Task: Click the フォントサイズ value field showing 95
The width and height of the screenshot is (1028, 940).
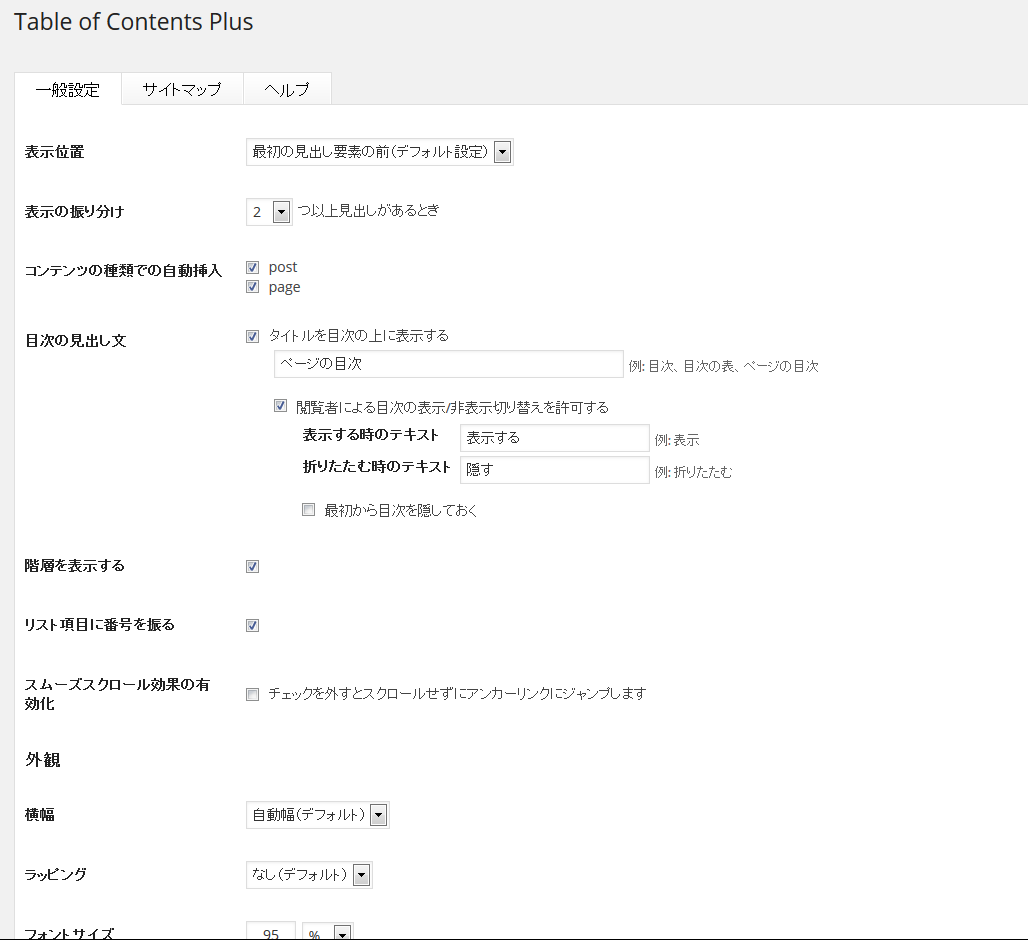Action: click(x=271, y=931)
